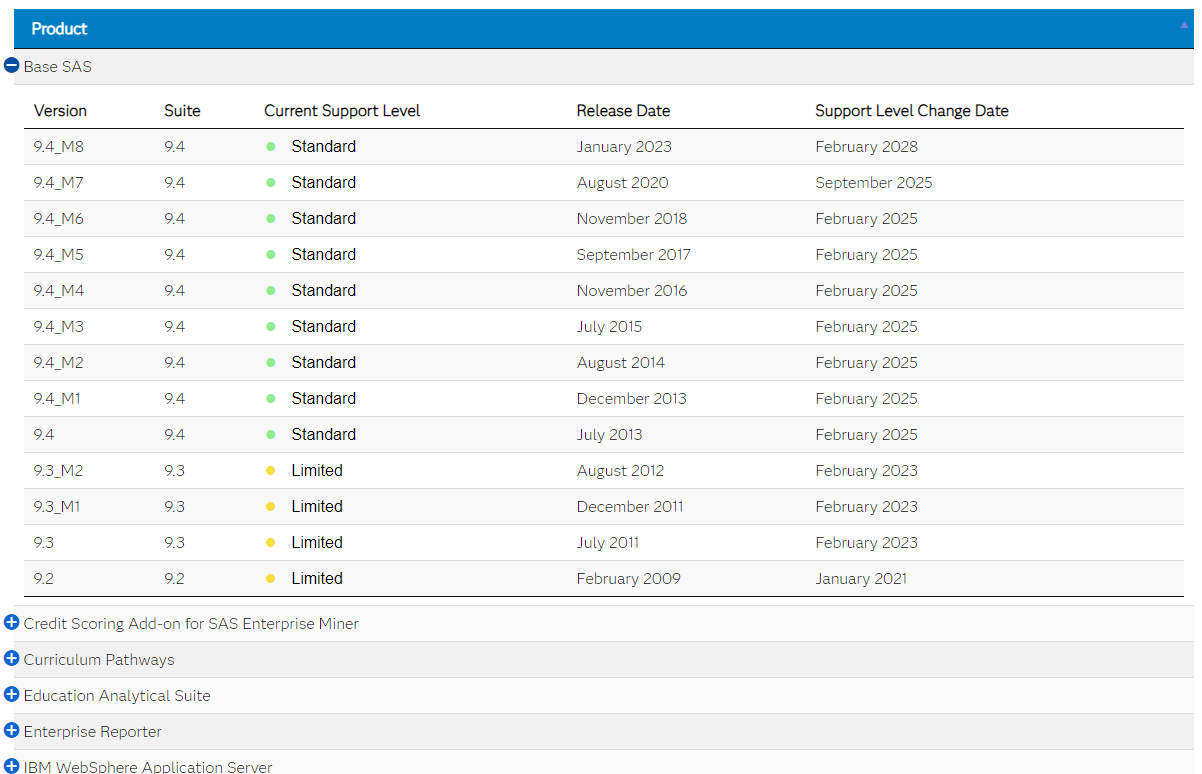1202x774 pixels.
Task: Click the Version column header
Action: [x=60, y=111]
